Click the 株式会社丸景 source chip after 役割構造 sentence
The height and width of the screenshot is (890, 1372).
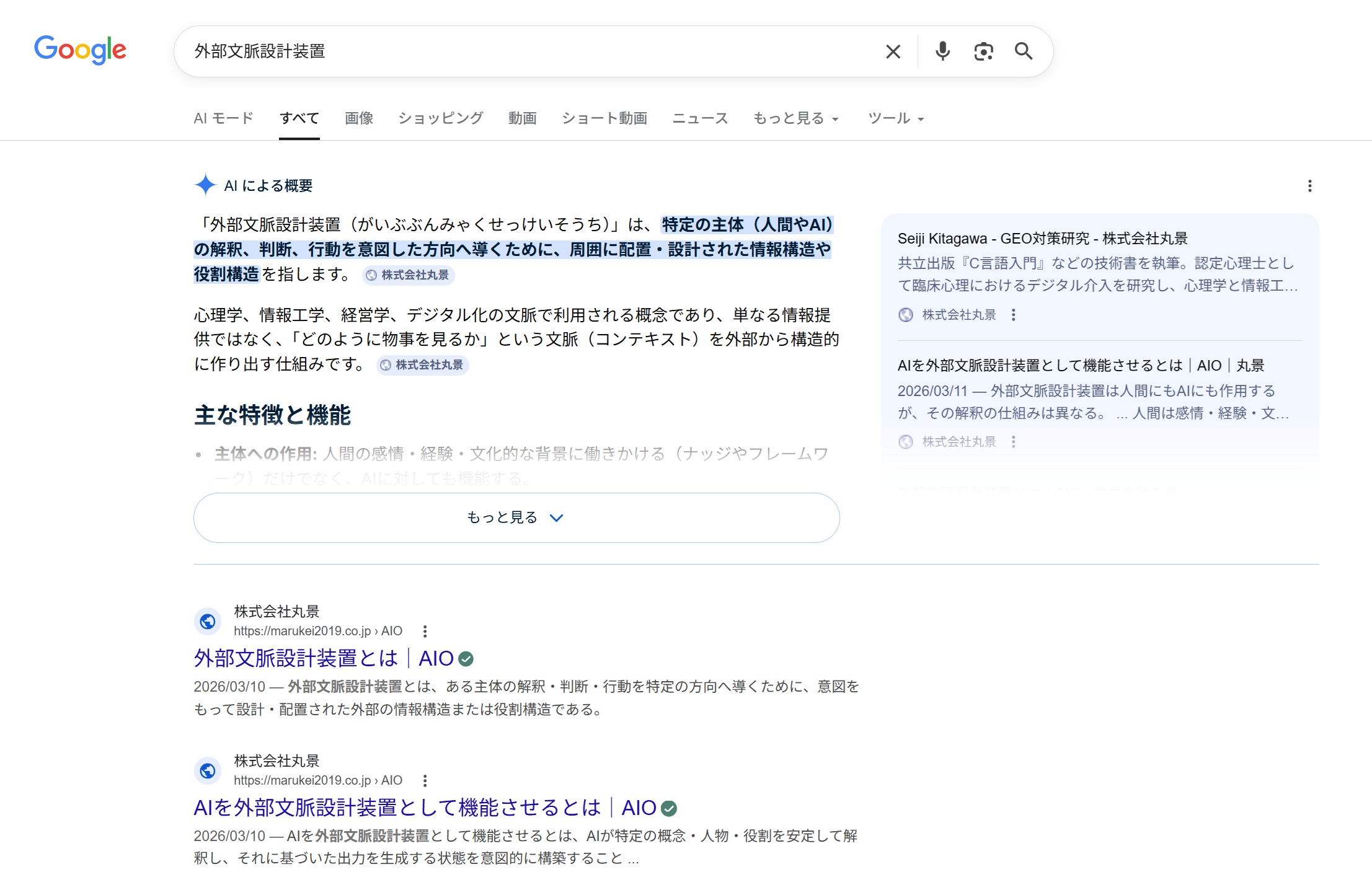(409, 276)
